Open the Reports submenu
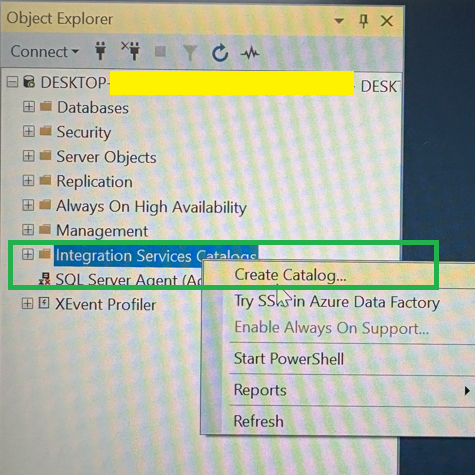Image resolution: width=475 pixels, height=475 pixels. (338, 390)
